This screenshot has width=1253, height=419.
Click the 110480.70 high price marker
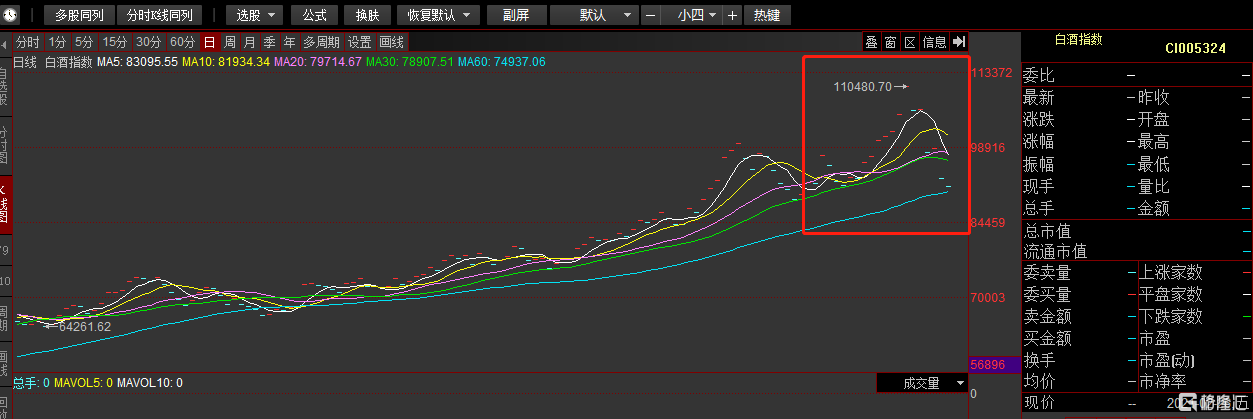(x=862, y=87)
